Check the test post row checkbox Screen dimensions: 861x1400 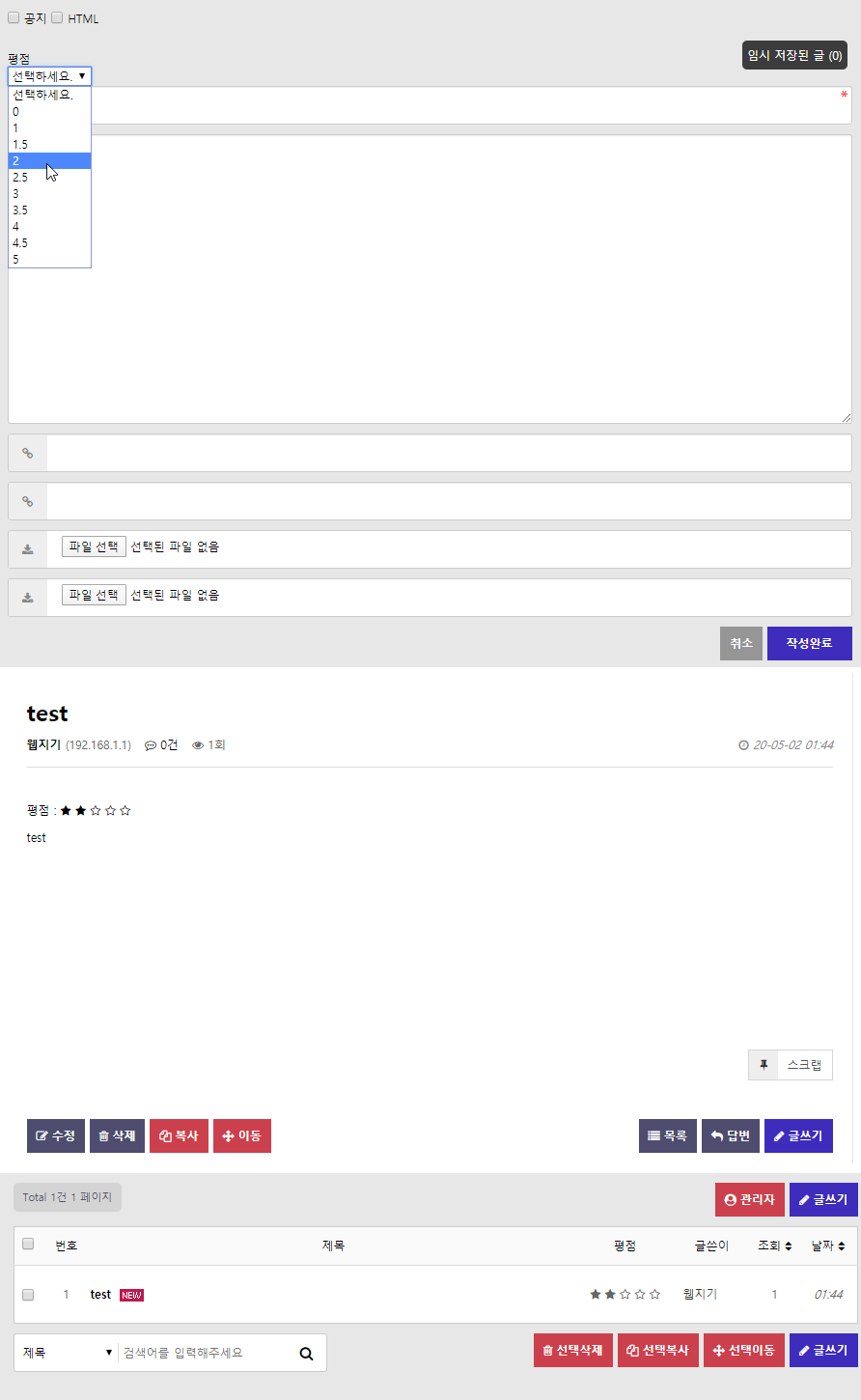click(28, 1294)
